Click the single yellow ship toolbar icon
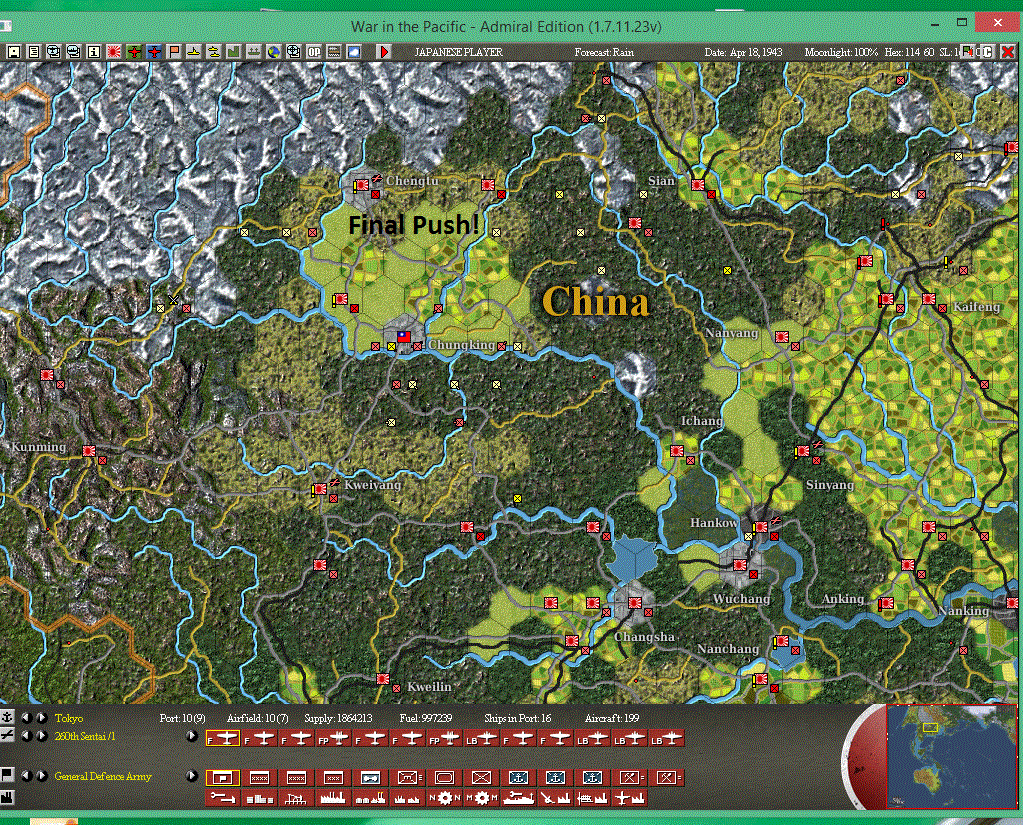This screenshot has width=1023, height=825. tap(194, 52)
